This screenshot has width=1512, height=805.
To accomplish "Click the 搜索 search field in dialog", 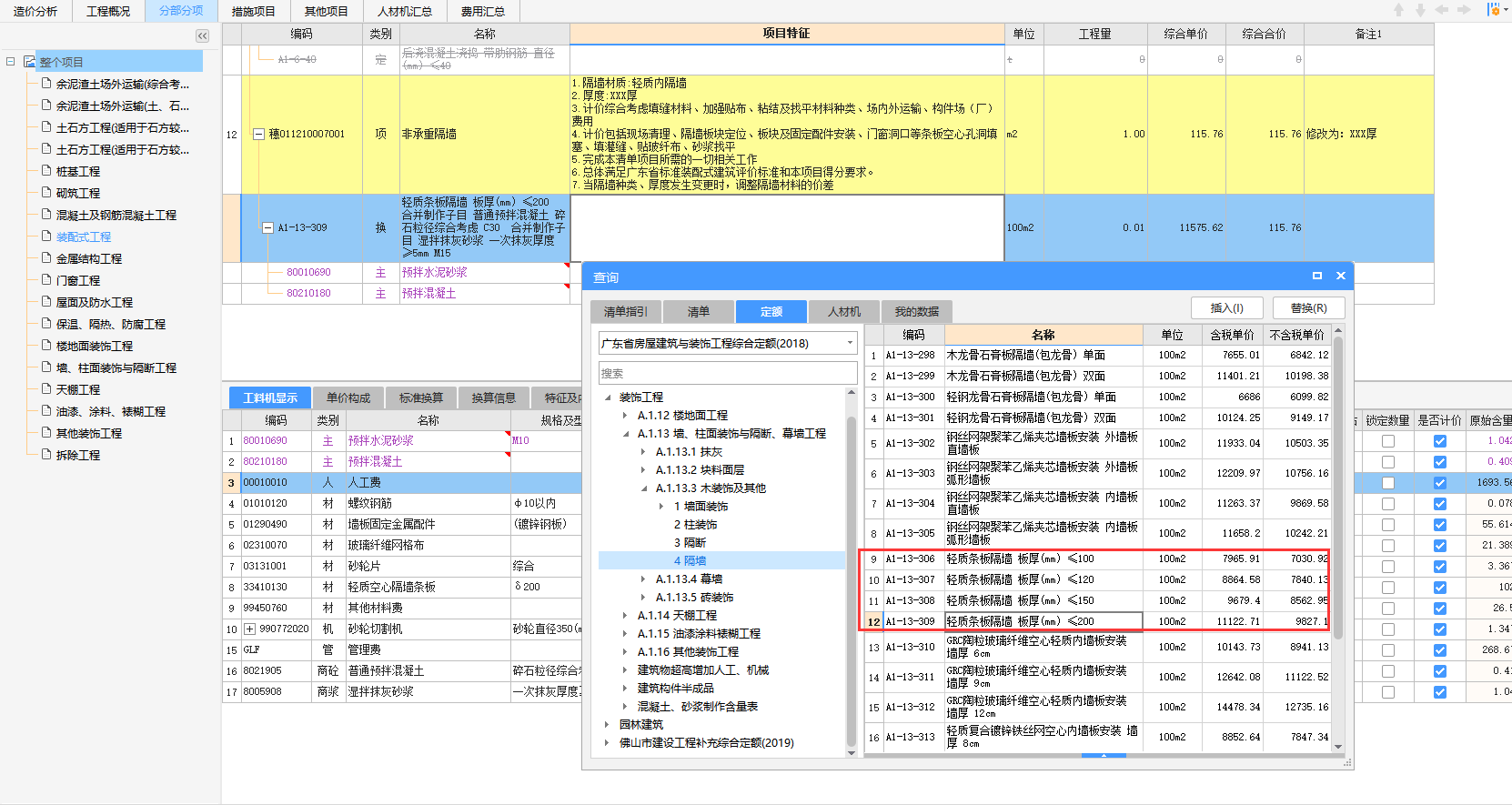I will click(x=728, y=373).
